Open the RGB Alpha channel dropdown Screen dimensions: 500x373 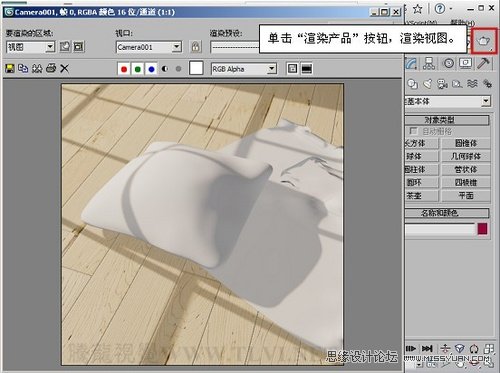pos(244,69)
